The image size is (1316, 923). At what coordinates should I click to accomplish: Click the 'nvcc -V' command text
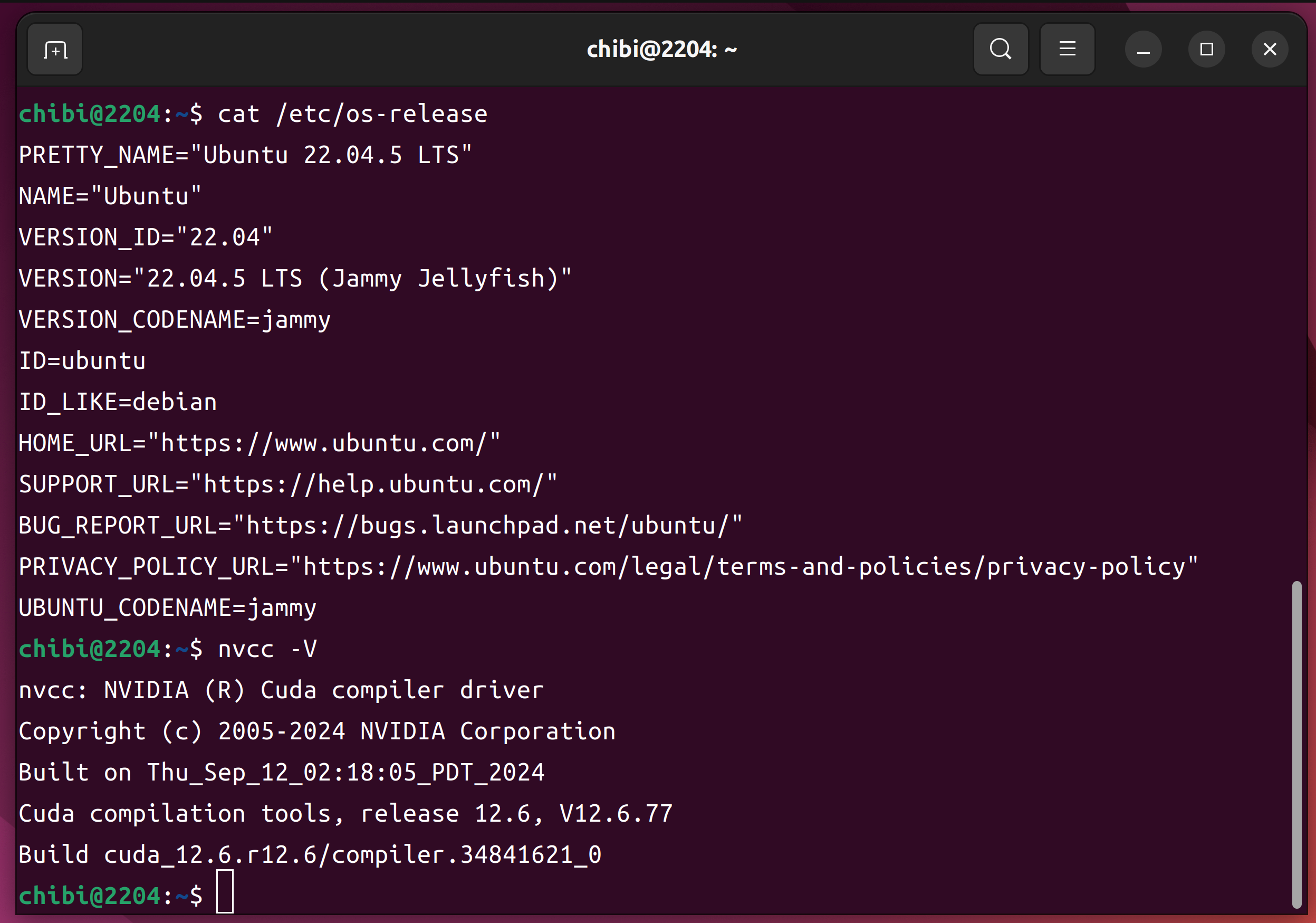267,649
